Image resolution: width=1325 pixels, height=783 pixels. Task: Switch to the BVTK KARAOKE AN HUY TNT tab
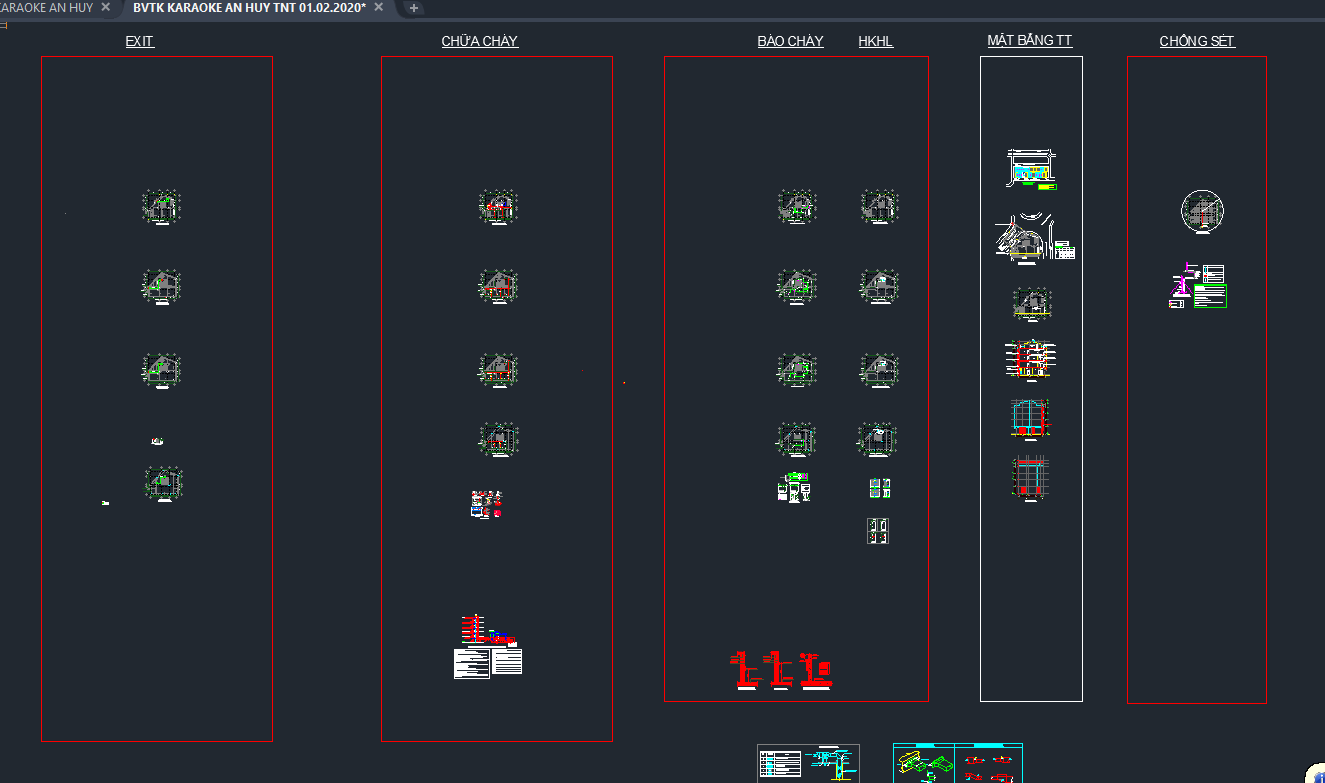pos(249,8)
